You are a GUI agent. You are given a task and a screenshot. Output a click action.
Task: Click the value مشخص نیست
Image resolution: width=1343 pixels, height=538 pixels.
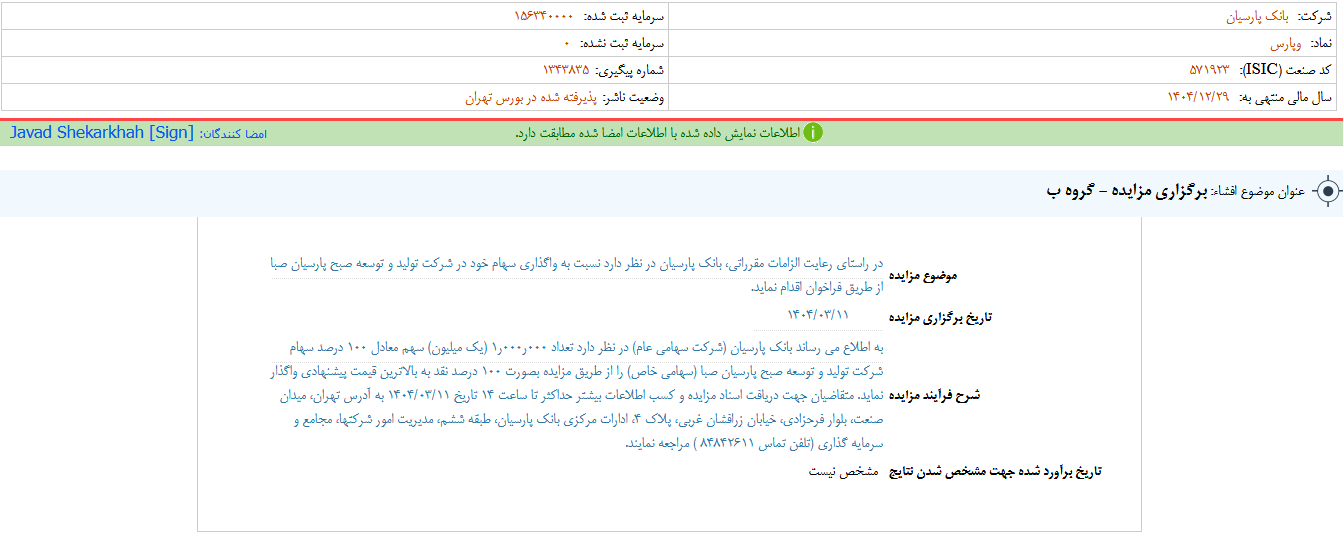coord(843,470)
